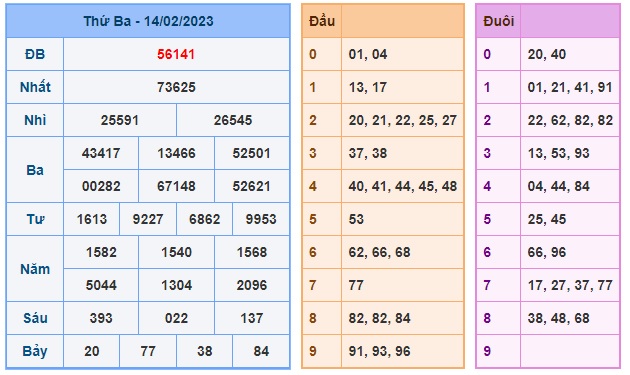
Task: Click the ĐB row label
Action: [x=35, y=54]
